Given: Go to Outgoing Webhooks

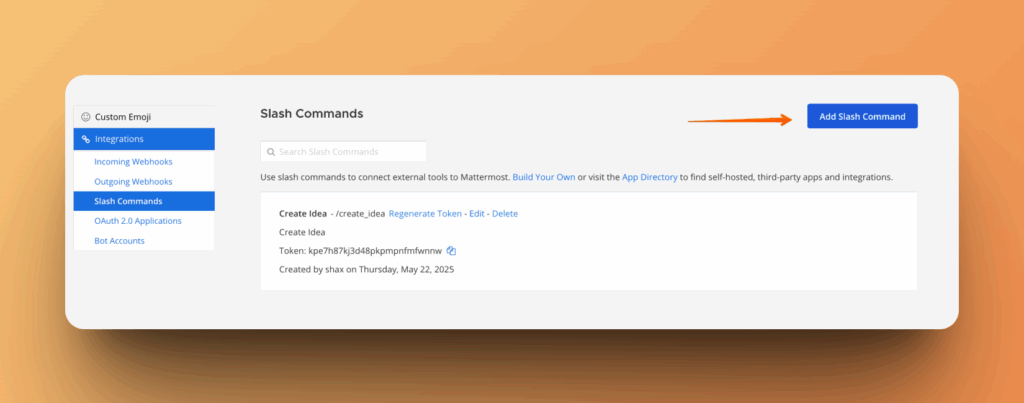Looking at the screenshot, I should tap(133, 181).
